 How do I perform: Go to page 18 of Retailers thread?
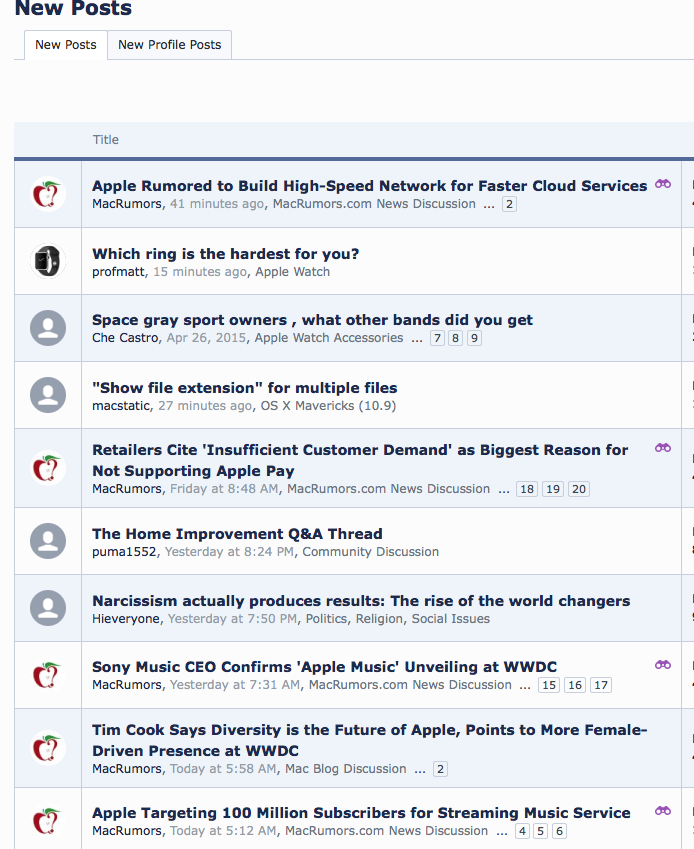click(527, 489)
